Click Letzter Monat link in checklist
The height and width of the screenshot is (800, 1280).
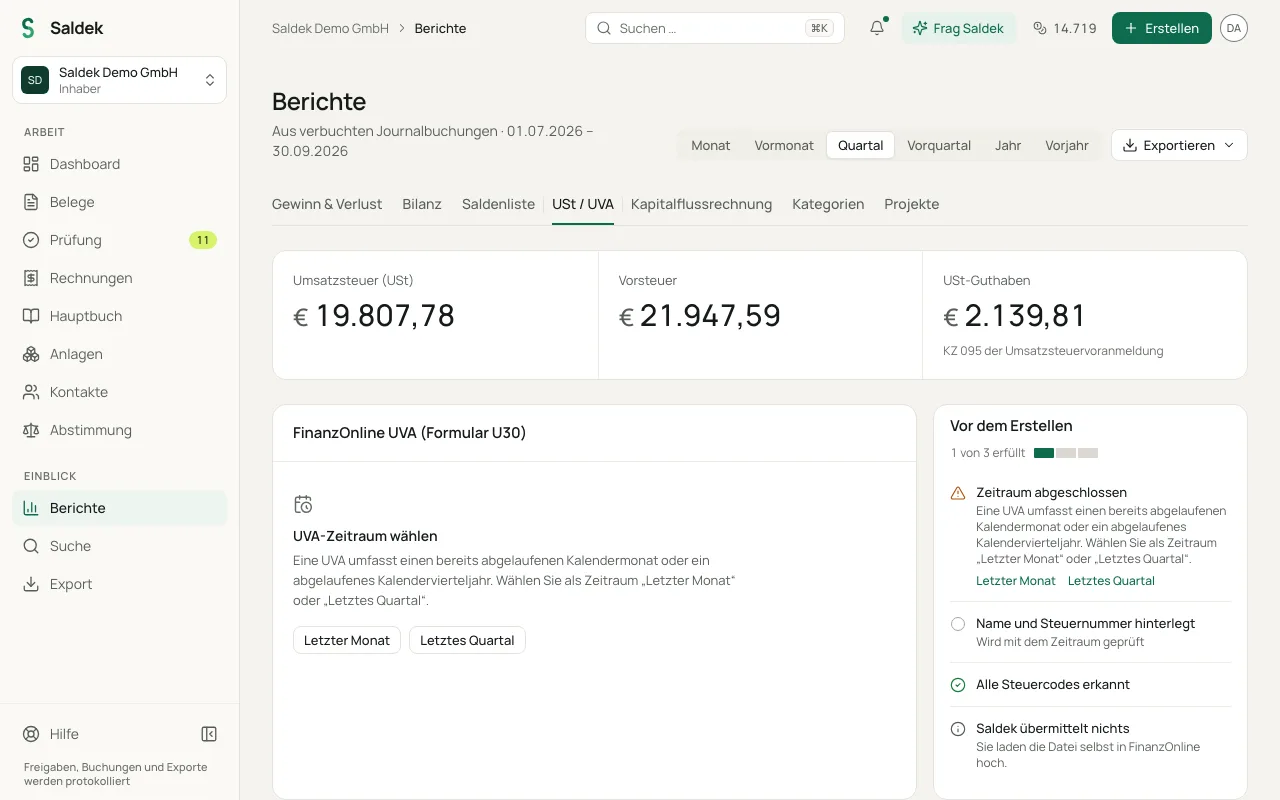[x=1016, y=581]
